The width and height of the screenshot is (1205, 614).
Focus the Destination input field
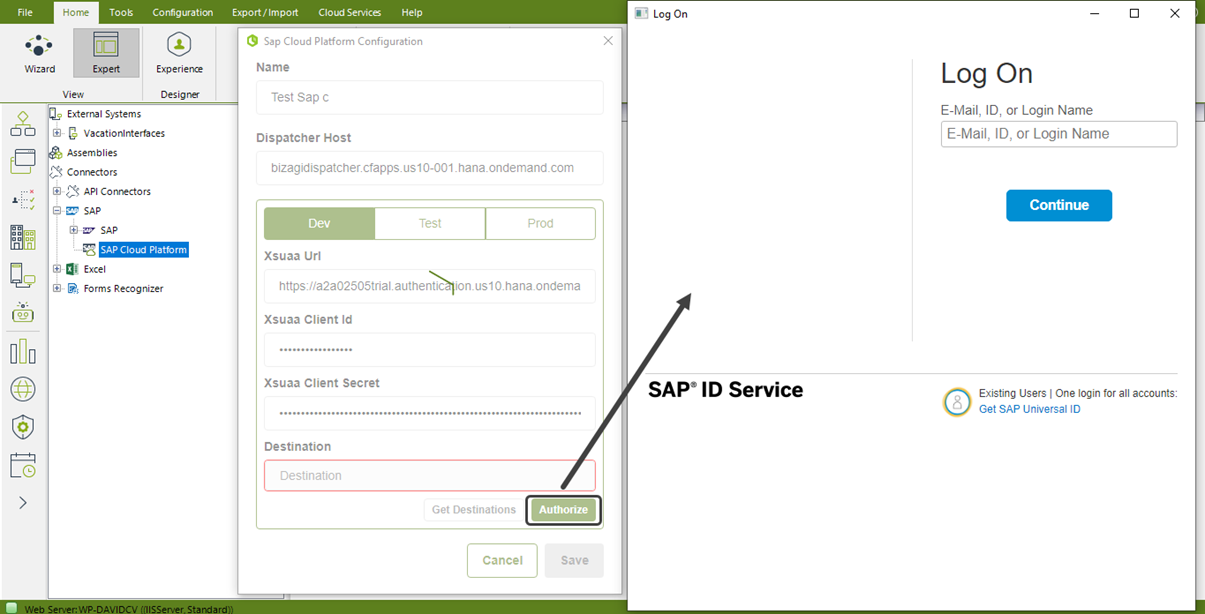point(430,475)
